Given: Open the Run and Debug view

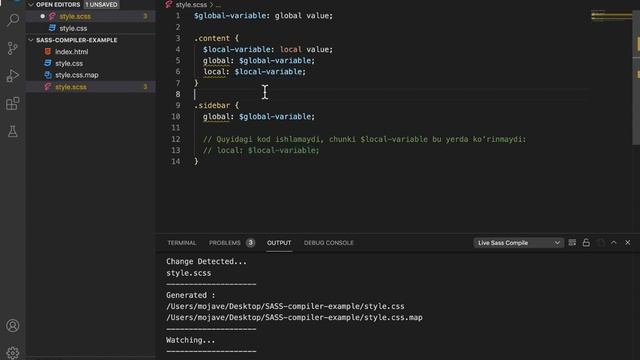Looking at the screenshot, I should pos(13,76).
